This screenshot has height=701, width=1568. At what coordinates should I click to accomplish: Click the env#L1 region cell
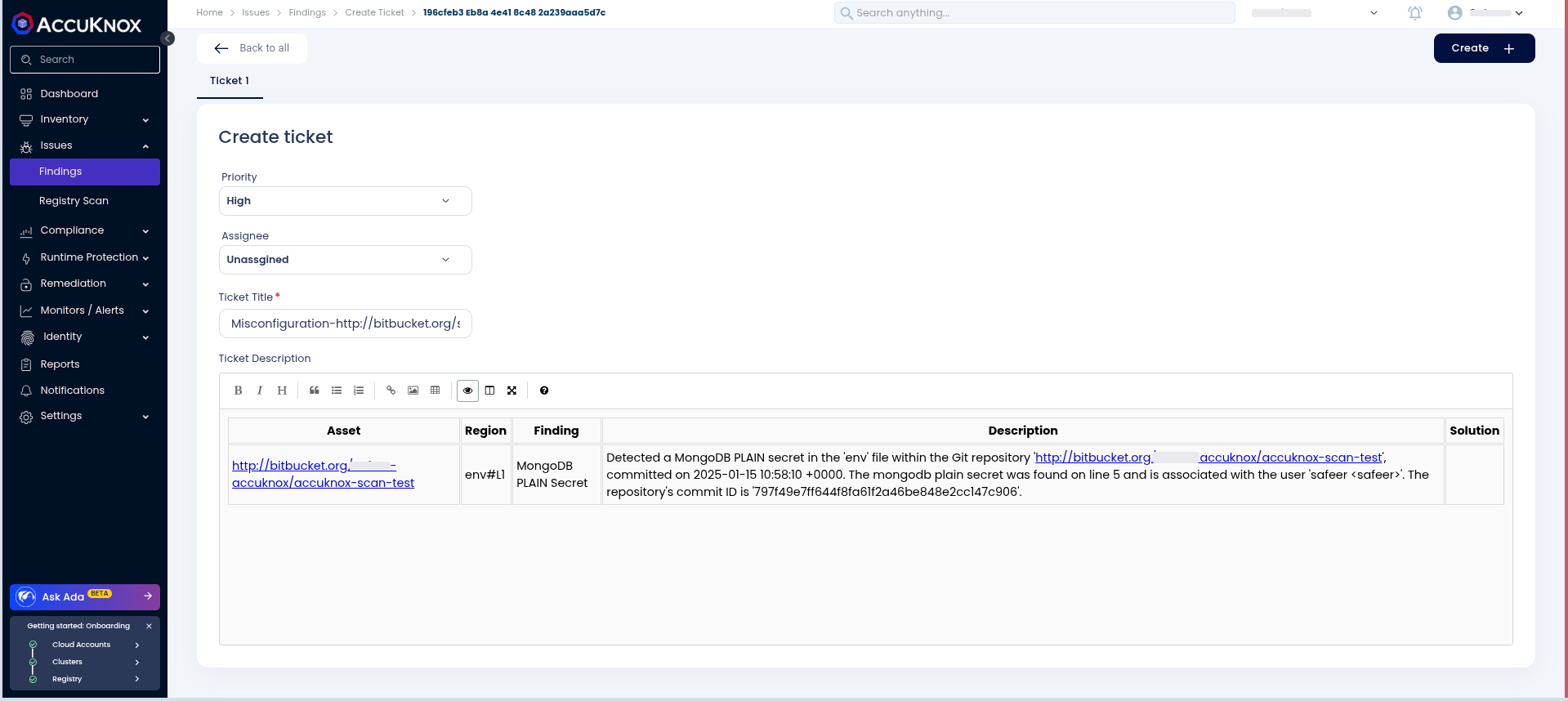[485, 474]
